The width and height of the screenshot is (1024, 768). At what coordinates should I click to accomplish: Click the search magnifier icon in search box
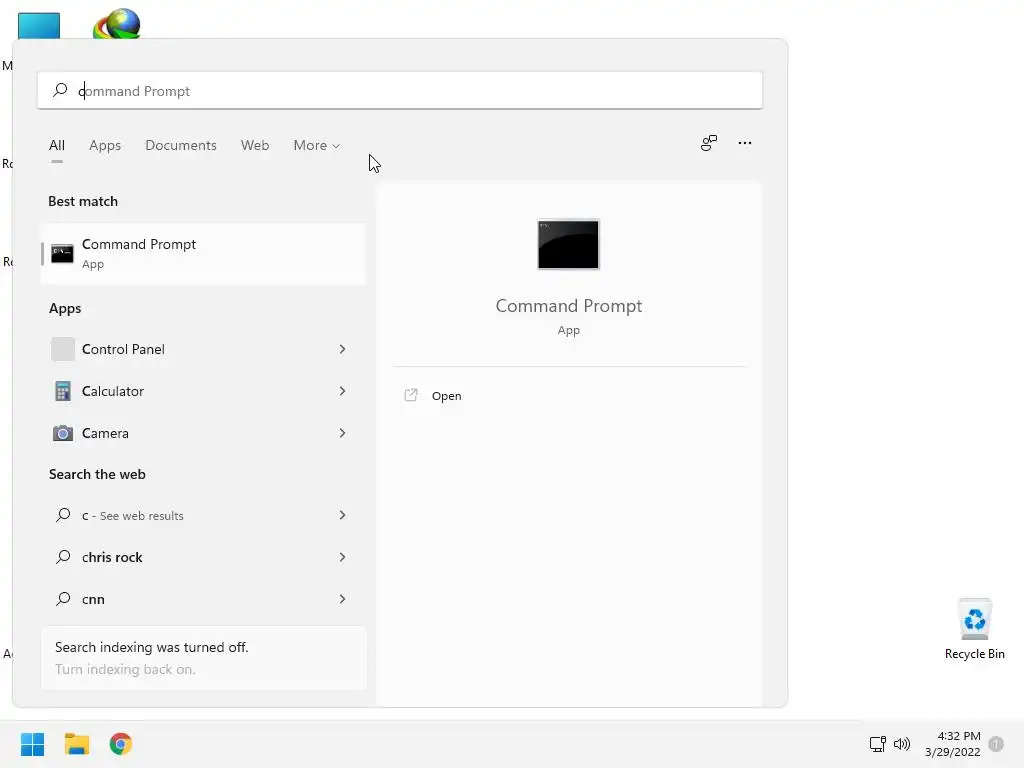pyautogui.click(x=60, y=89)
